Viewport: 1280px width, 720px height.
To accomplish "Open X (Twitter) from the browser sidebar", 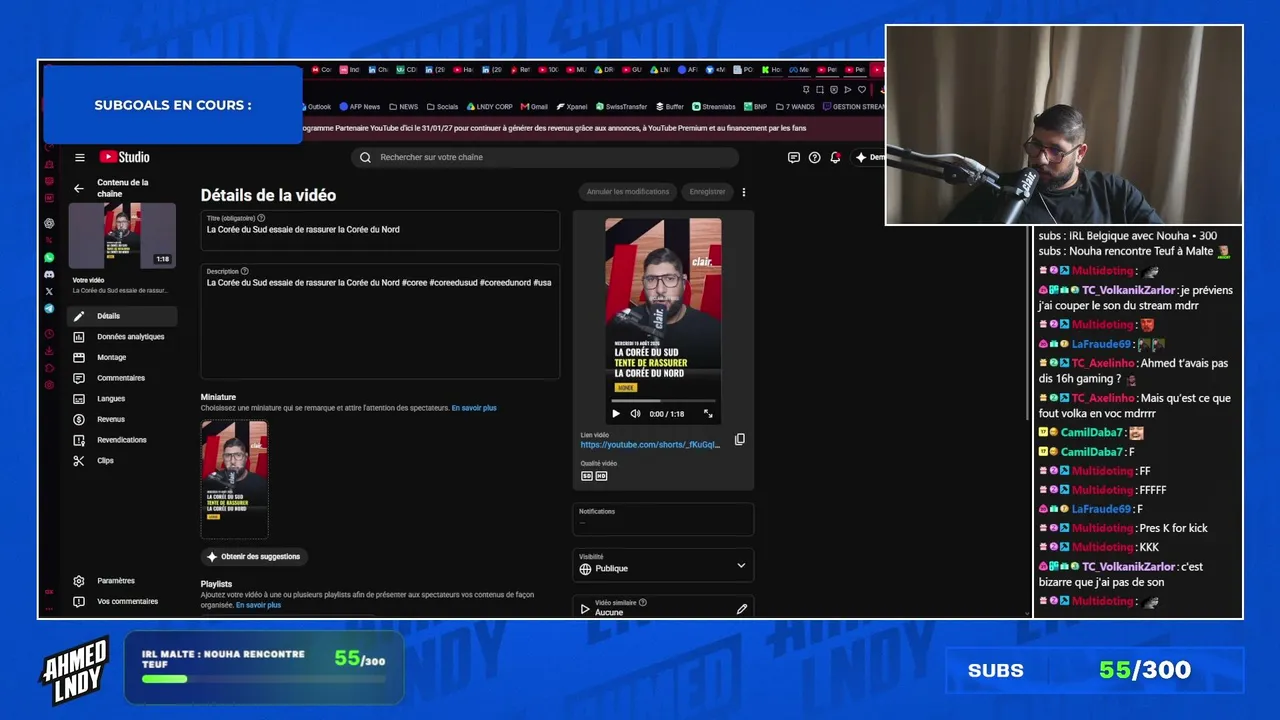I will (x=49, y=291).
